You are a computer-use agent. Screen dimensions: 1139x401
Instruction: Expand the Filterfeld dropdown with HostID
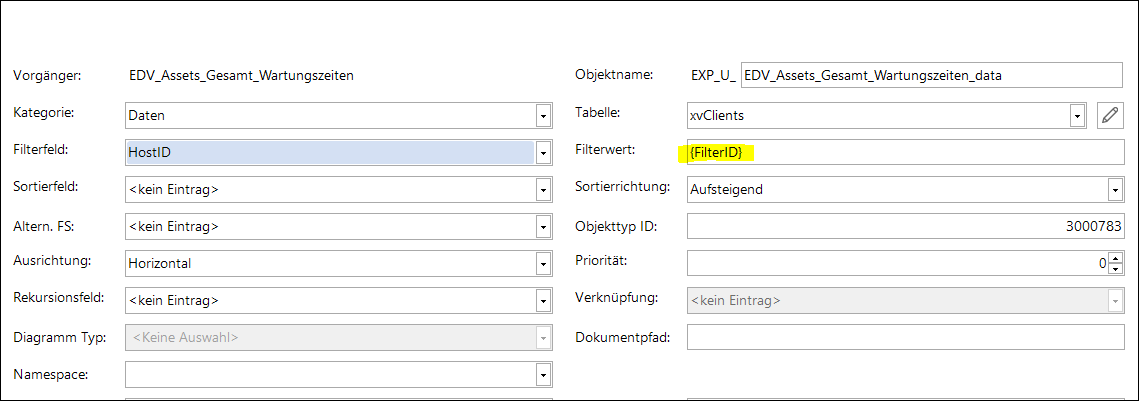point(544,152)
